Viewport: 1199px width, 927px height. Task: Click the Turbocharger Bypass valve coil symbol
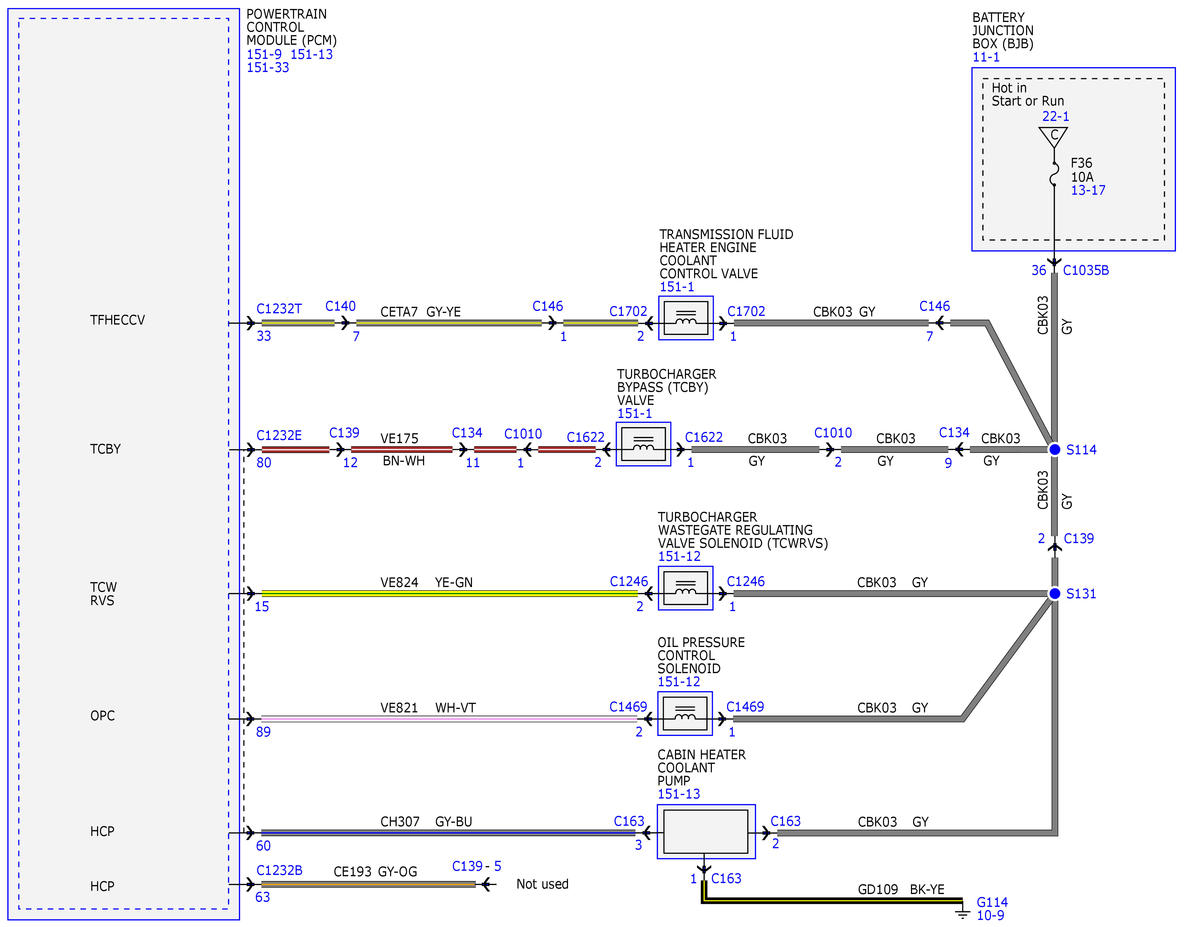pos(643,444)
